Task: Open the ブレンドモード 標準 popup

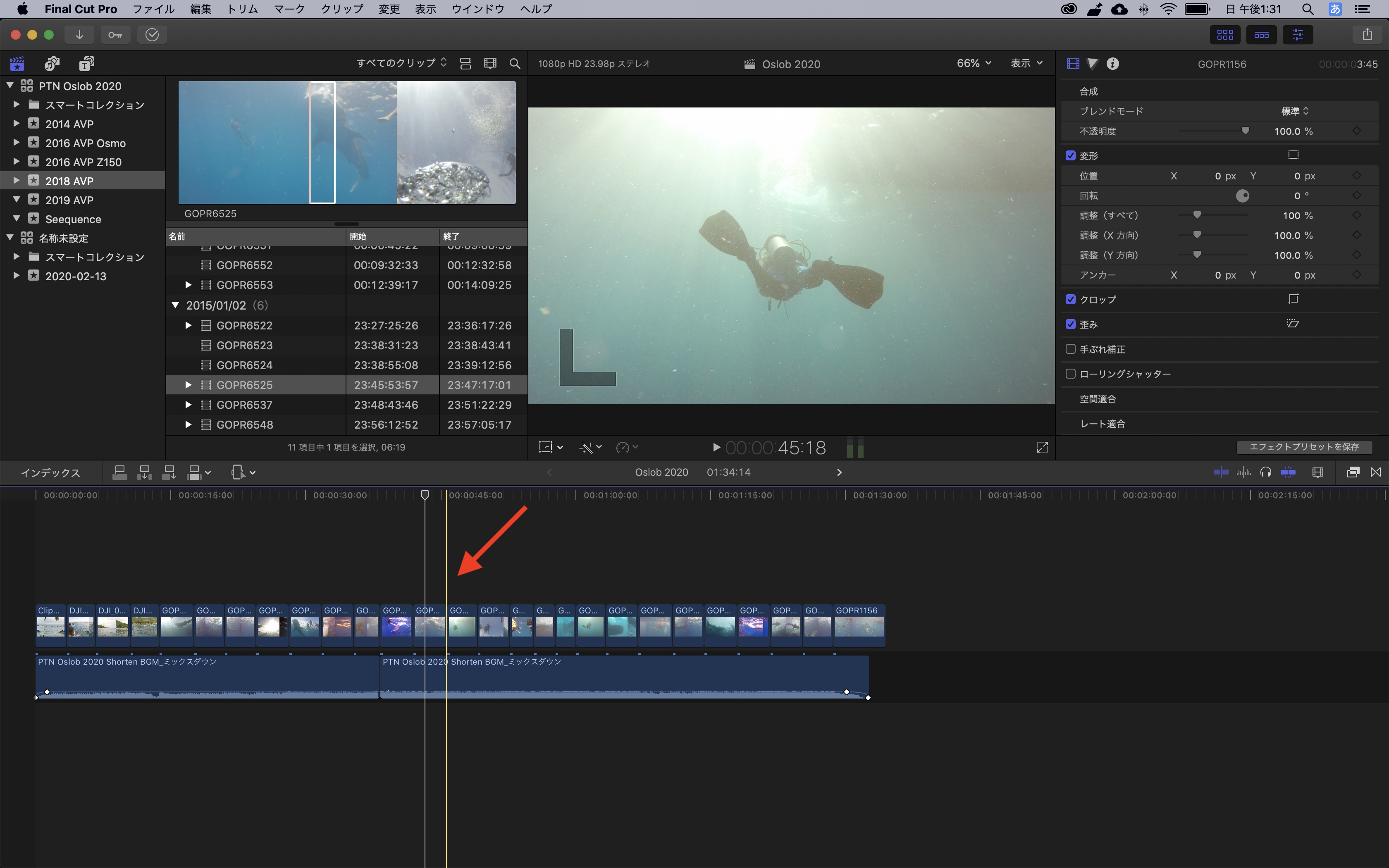Action: (1295, 111)
